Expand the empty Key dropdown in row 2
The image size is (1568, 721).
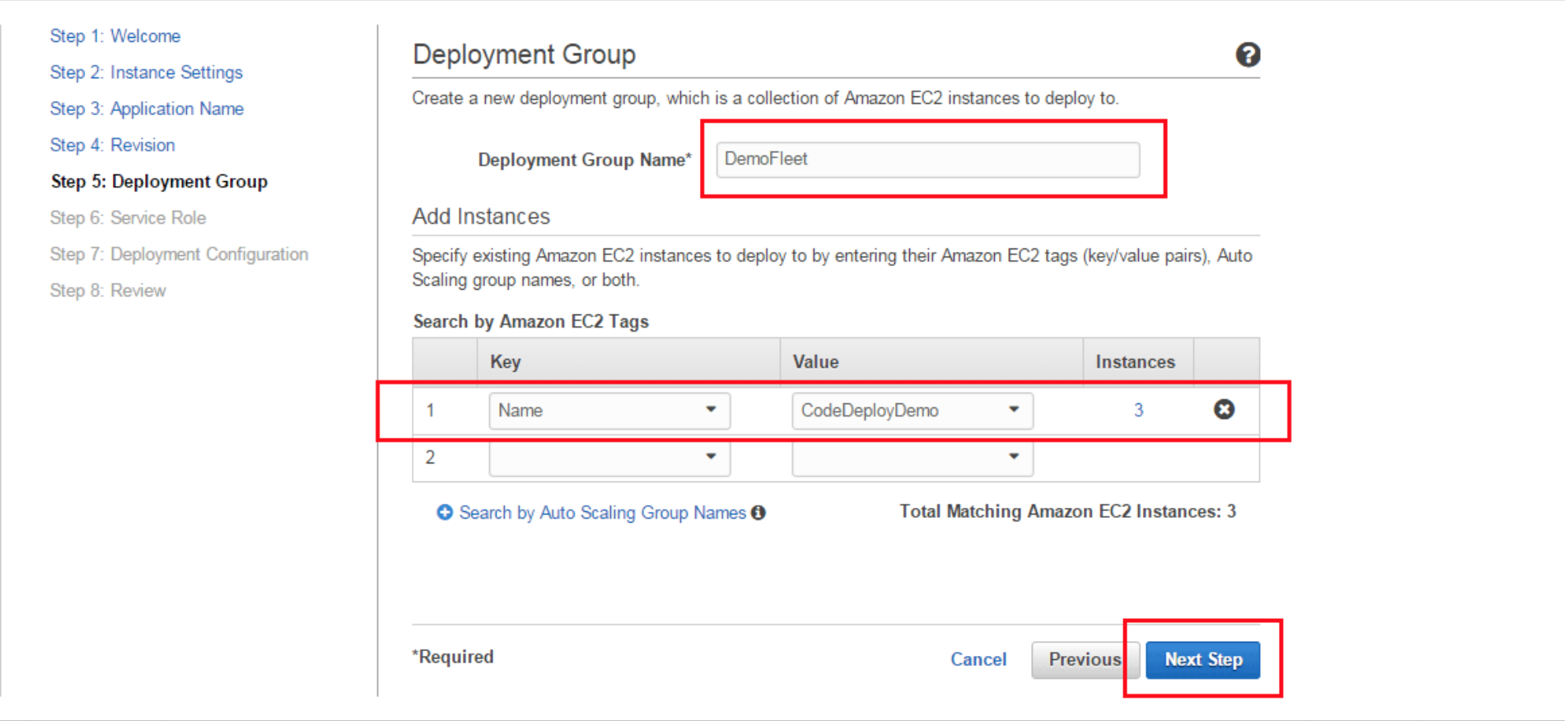pos(609,457)
